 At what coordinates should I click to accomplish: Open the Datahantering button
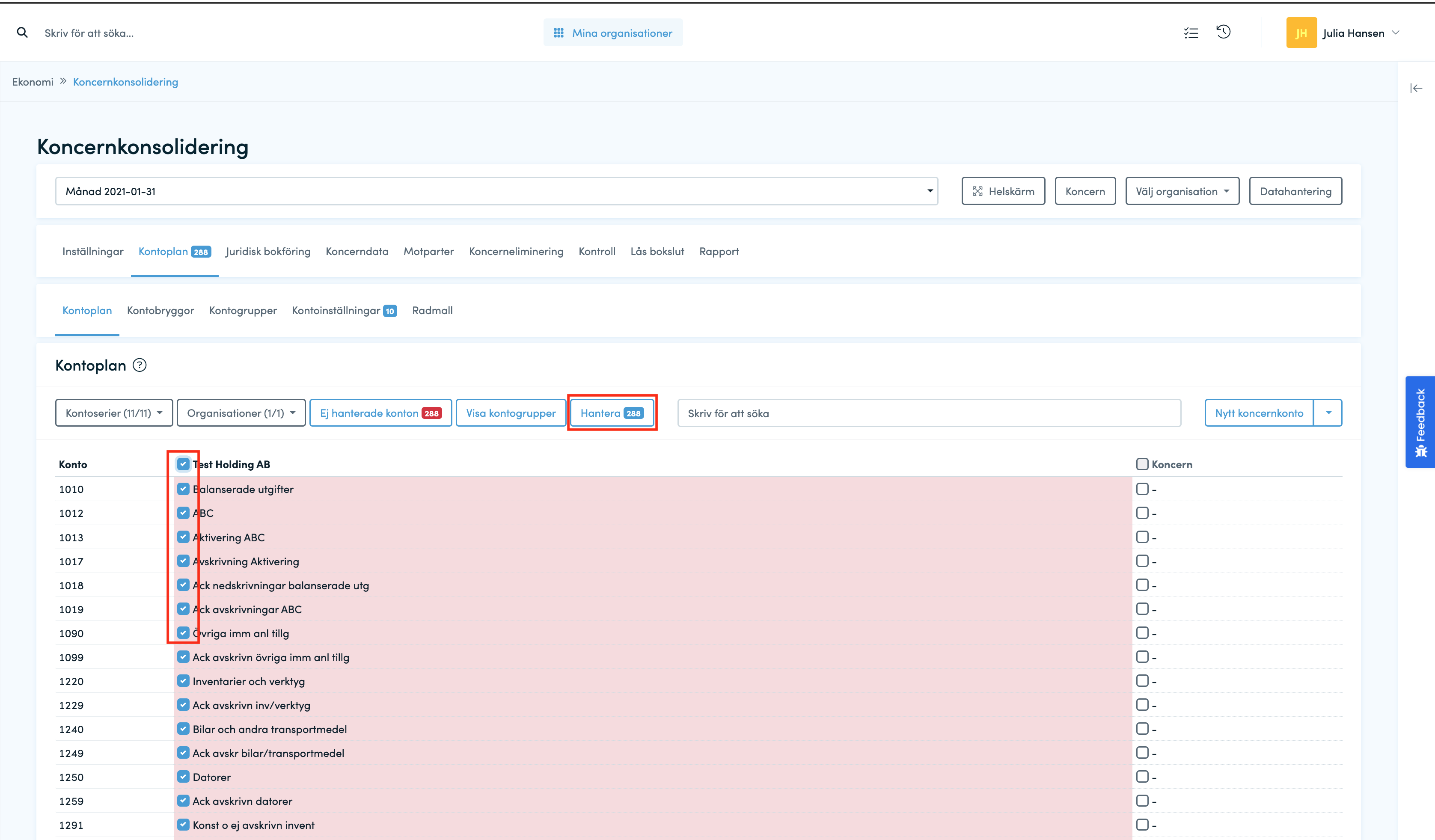[1295, 191]
